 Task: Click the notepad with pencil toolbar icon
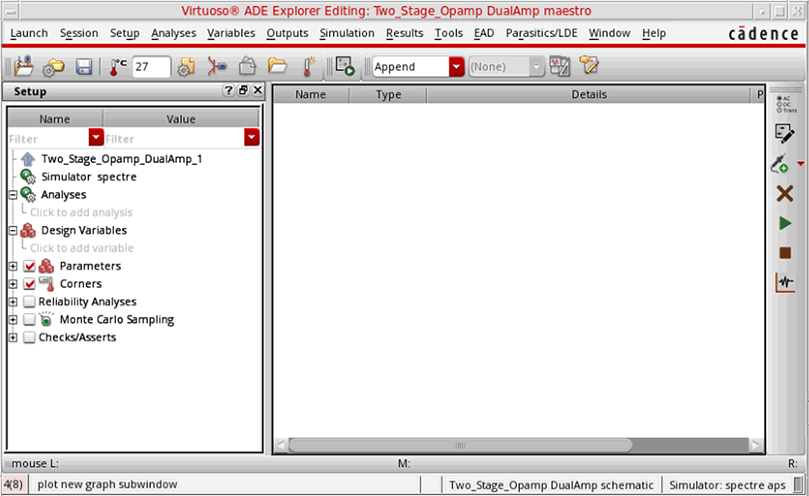click(x=589, y=66)
